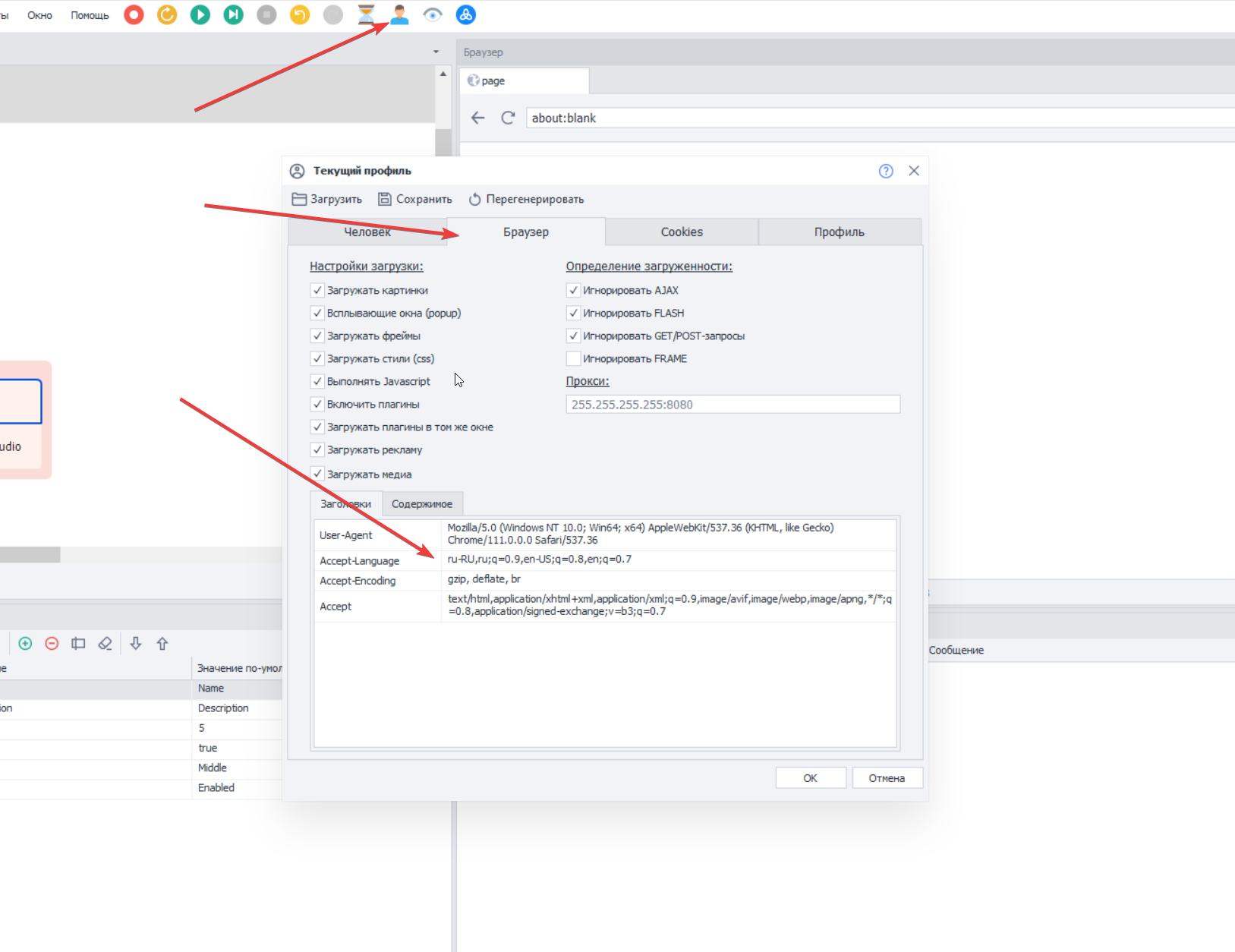Viewport: 1235px width, 952px height.
Task: Click the browser address bar
Action: click(x=881, y=118)
